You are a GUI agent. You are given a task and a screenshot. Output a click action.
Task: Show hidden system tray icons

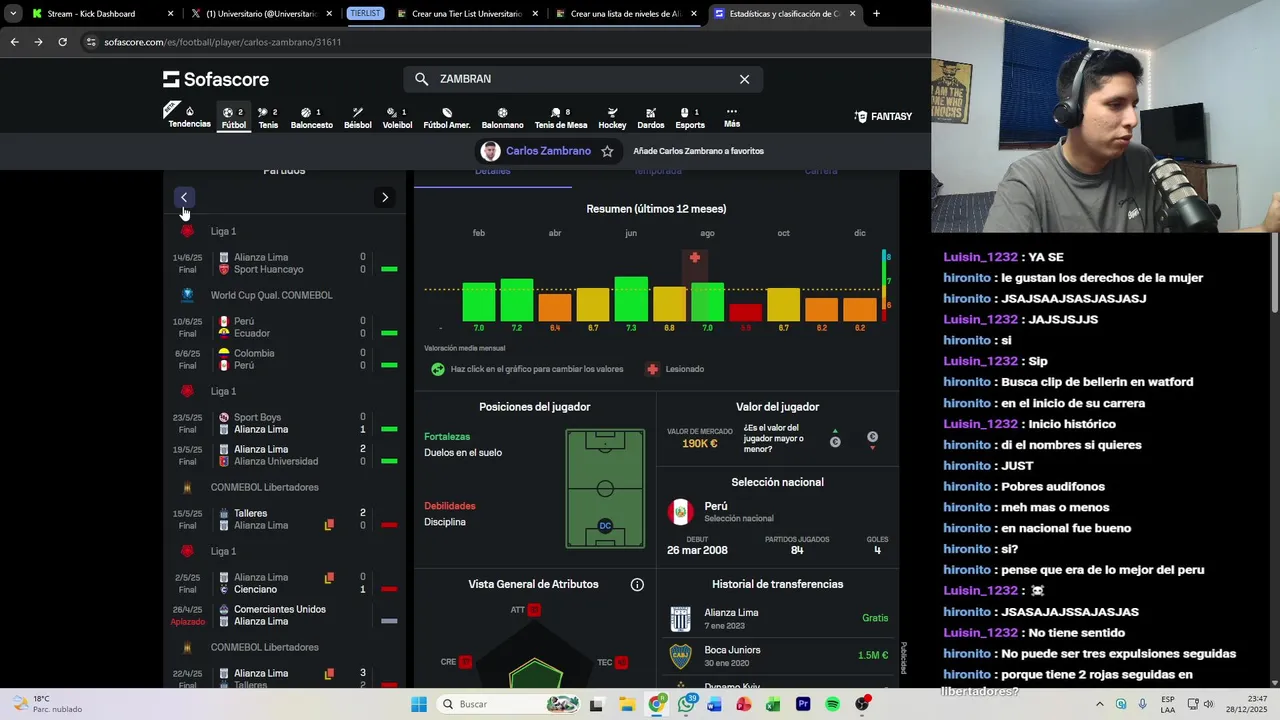coord(1100,704)
